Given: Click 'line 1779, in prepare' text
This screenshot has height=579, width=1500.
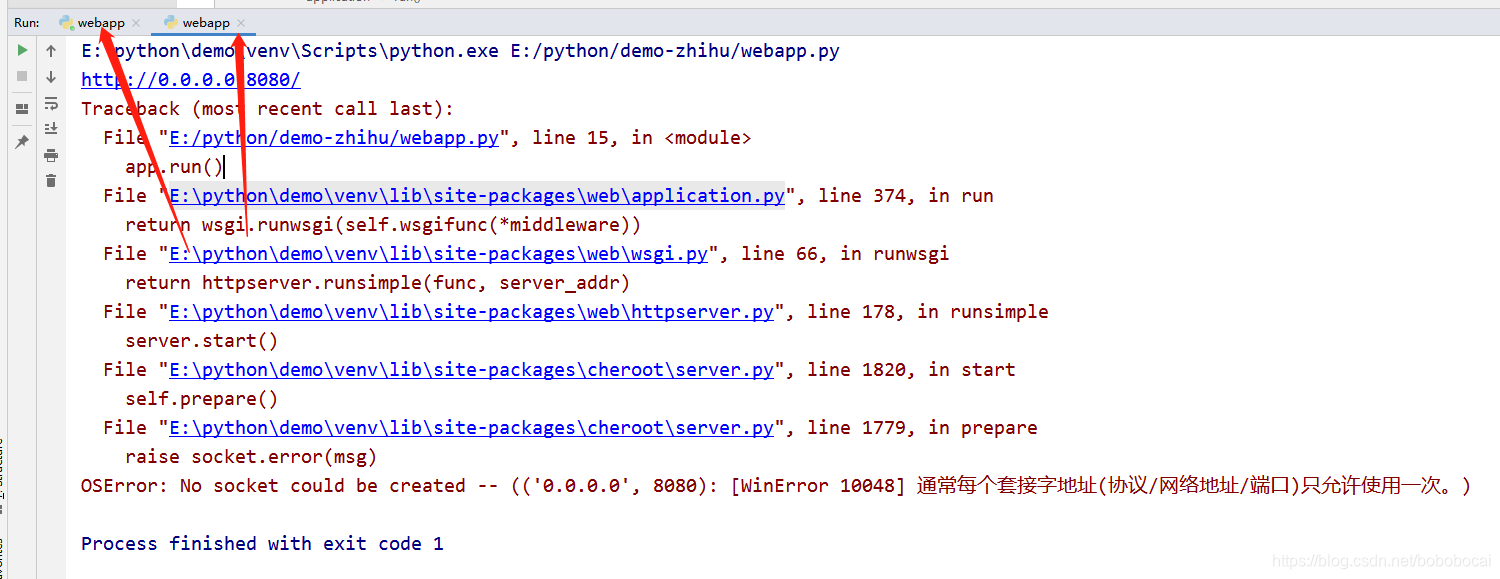Looking at the screenshot, I should point(922,428).
